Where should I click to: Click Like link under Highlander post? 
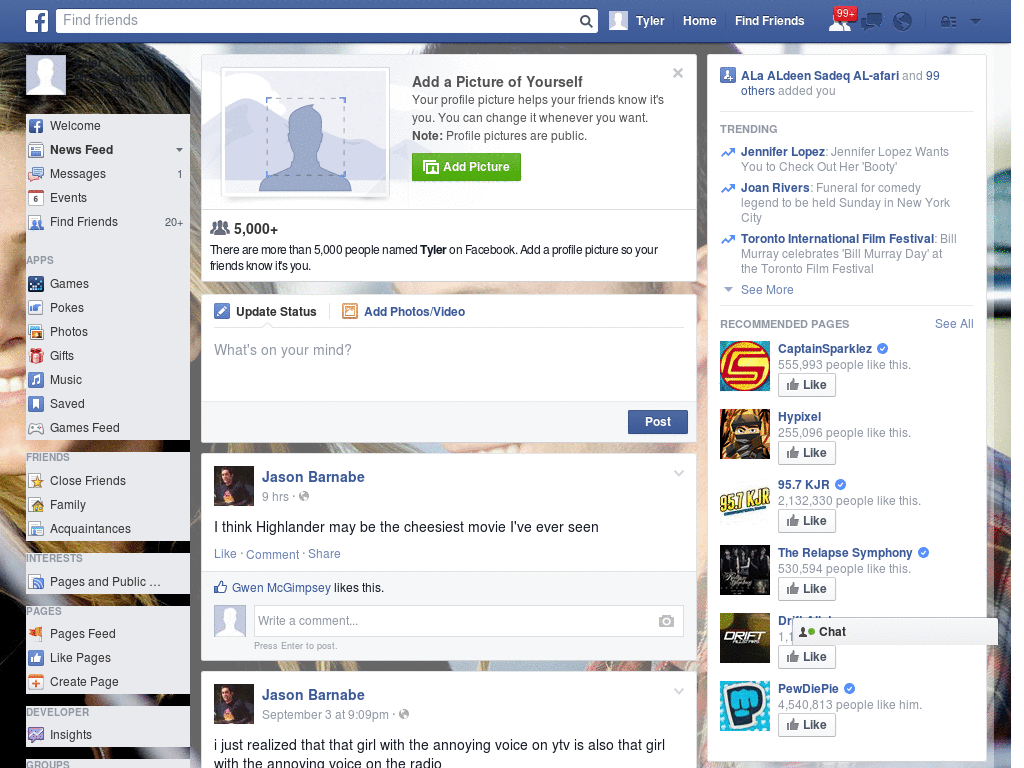(225, 554)
